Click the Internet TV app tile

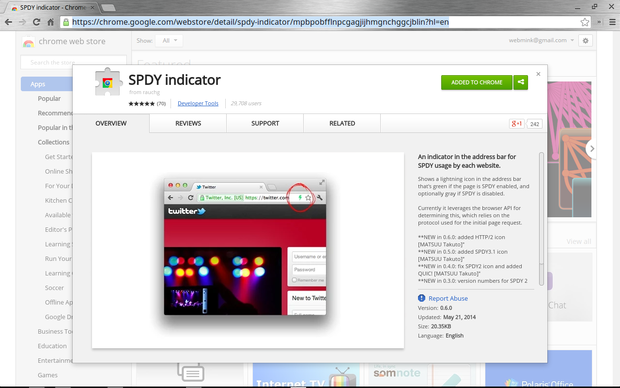click(x=306, y=375)
